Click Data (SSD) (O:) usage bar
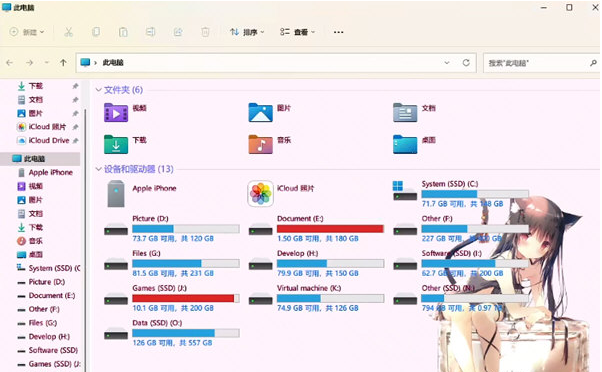 click(186, 333)
